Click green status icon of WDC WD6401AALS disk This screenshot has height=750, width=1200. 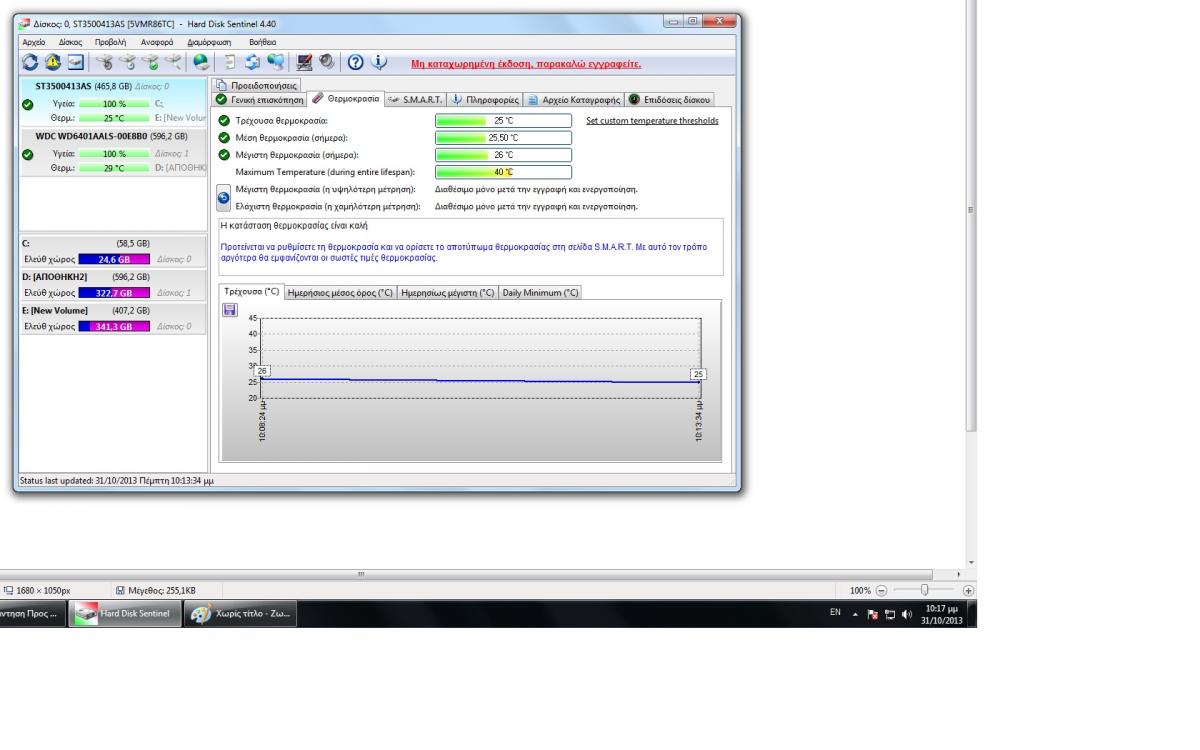pos(27,154)
